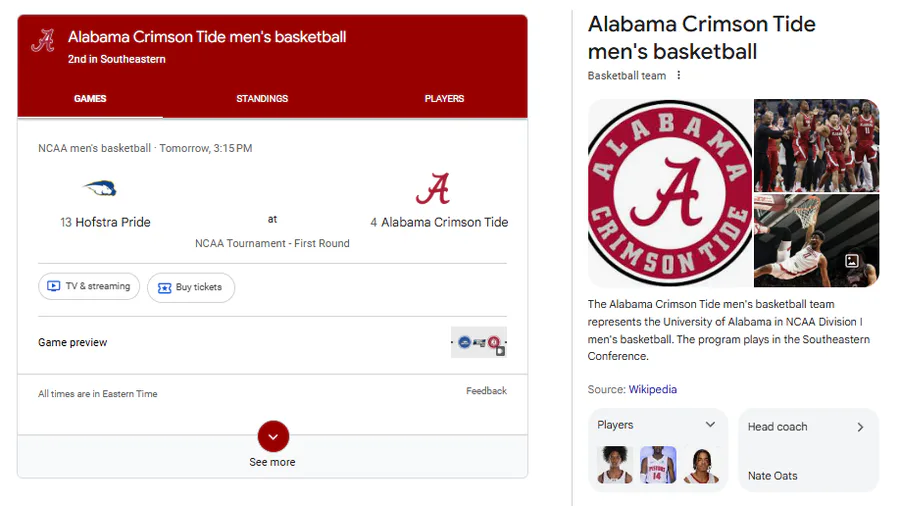This screenshot has height=506, width=900.
Task: Click the Hofstra Pride team logo
Action: (100, 187)
